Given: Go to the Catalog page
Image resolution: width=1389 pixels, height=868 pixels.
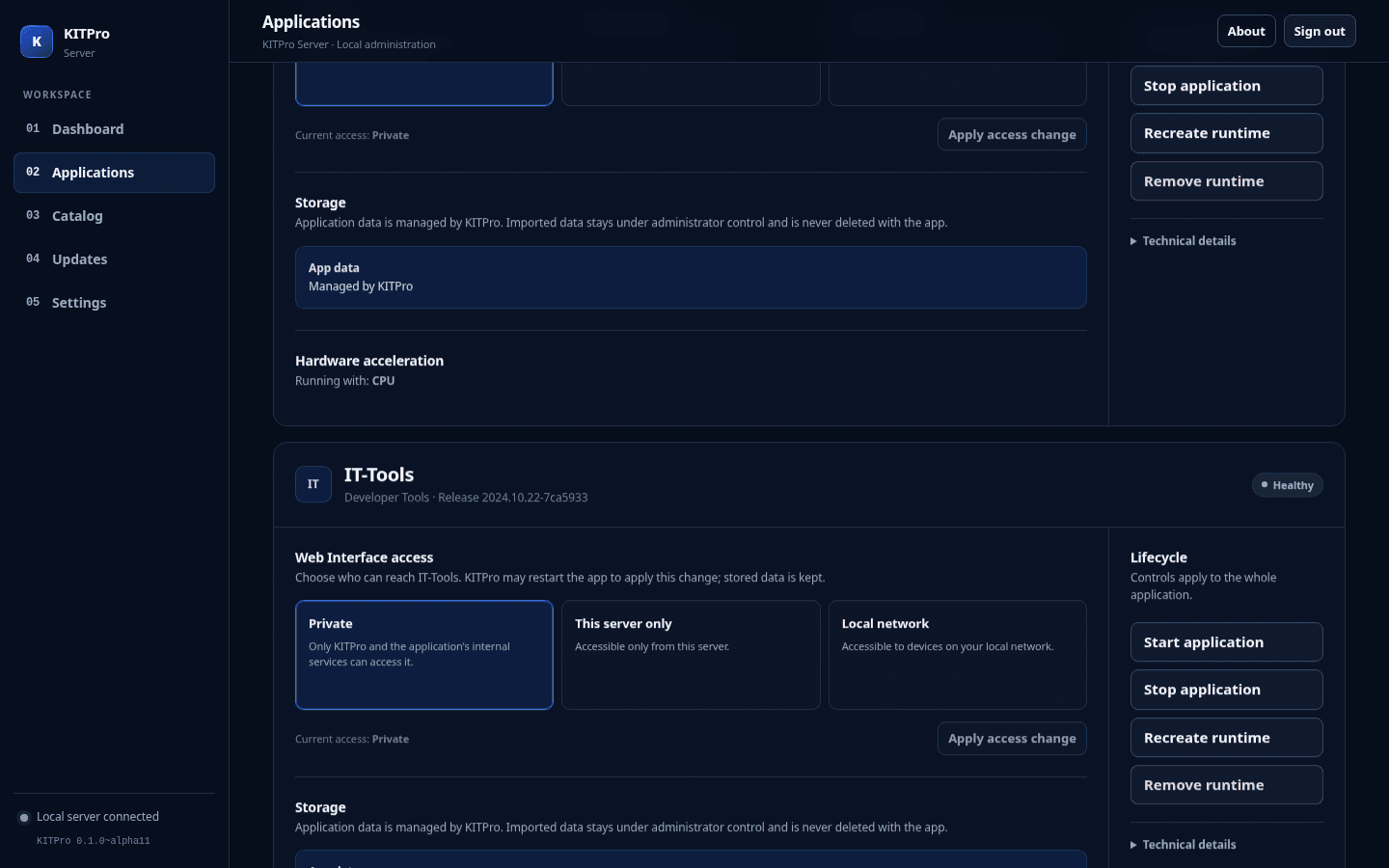Looking at the screenshot, I should [x=114, y=216].
